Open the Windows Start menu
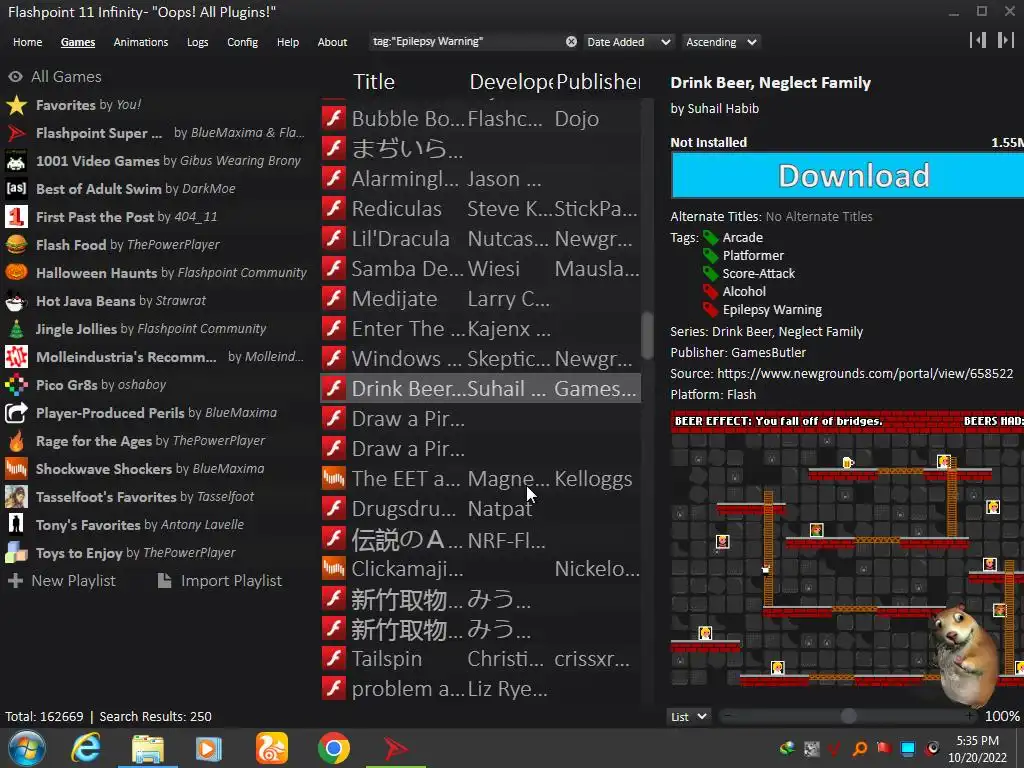Screen dimensions: 1024x768 27,748
